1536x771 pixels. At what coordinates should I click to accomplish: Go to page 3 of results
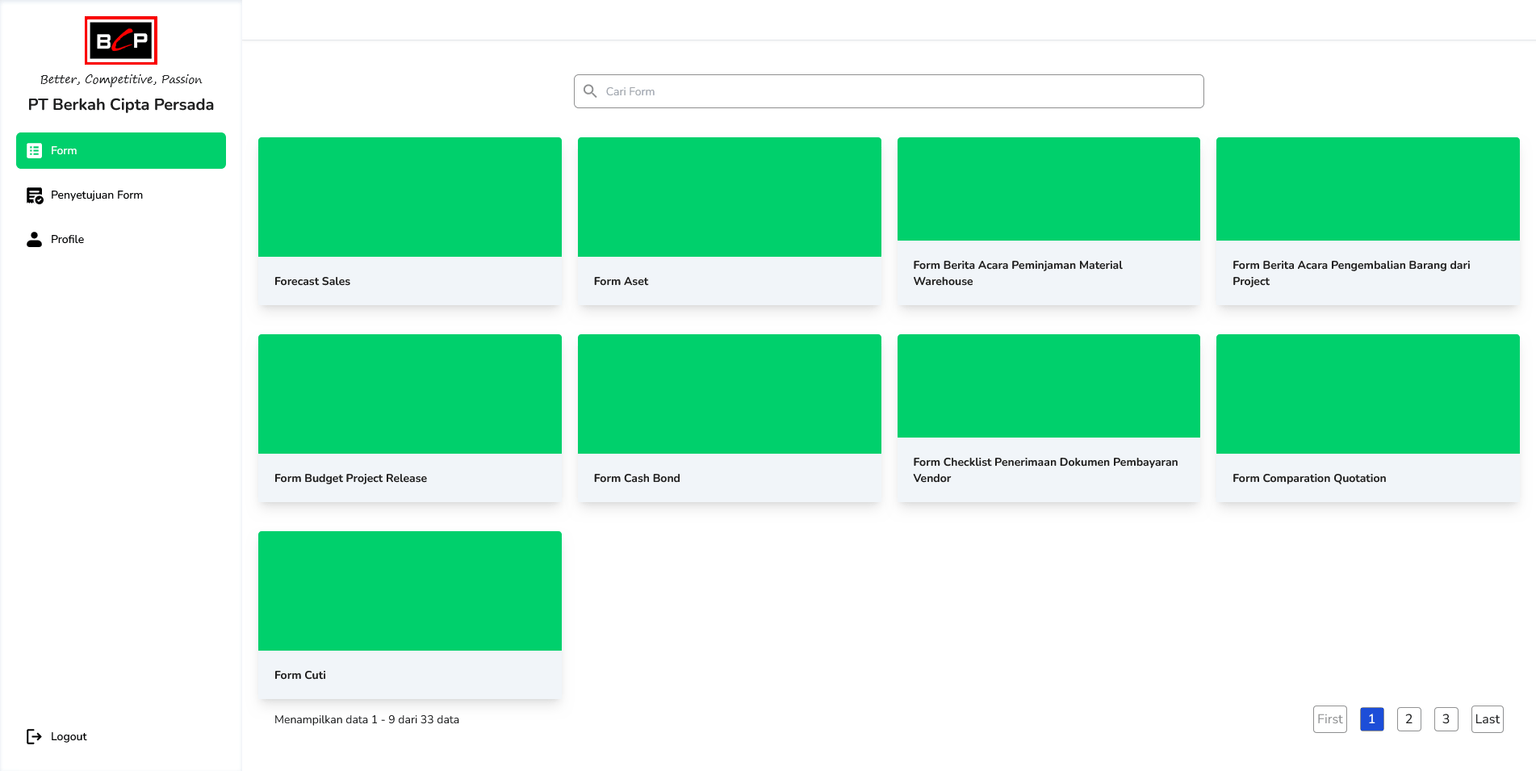[1445, 719]
